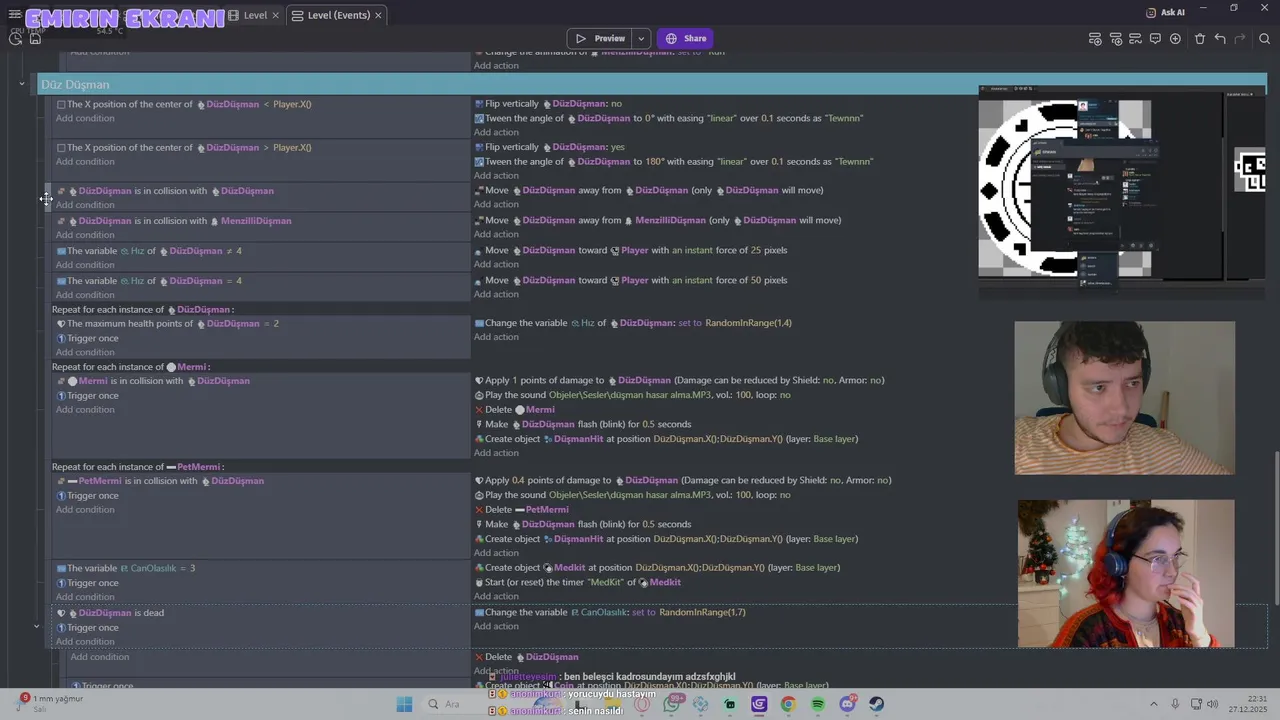Add a new empty event from toolbar
1280x720 pixels.
[x=1095, y=39]
